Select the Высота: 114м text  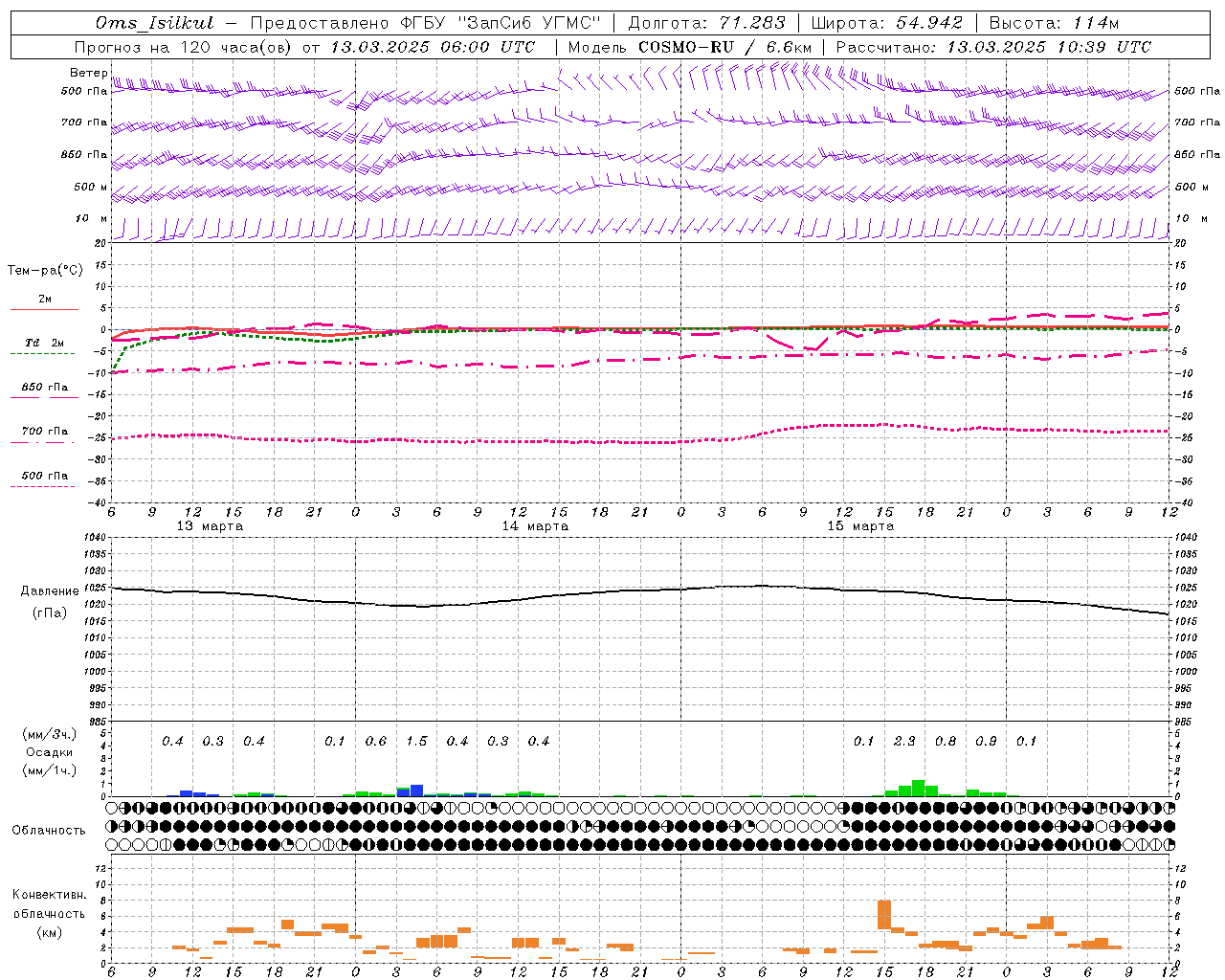pos(1054,23)
